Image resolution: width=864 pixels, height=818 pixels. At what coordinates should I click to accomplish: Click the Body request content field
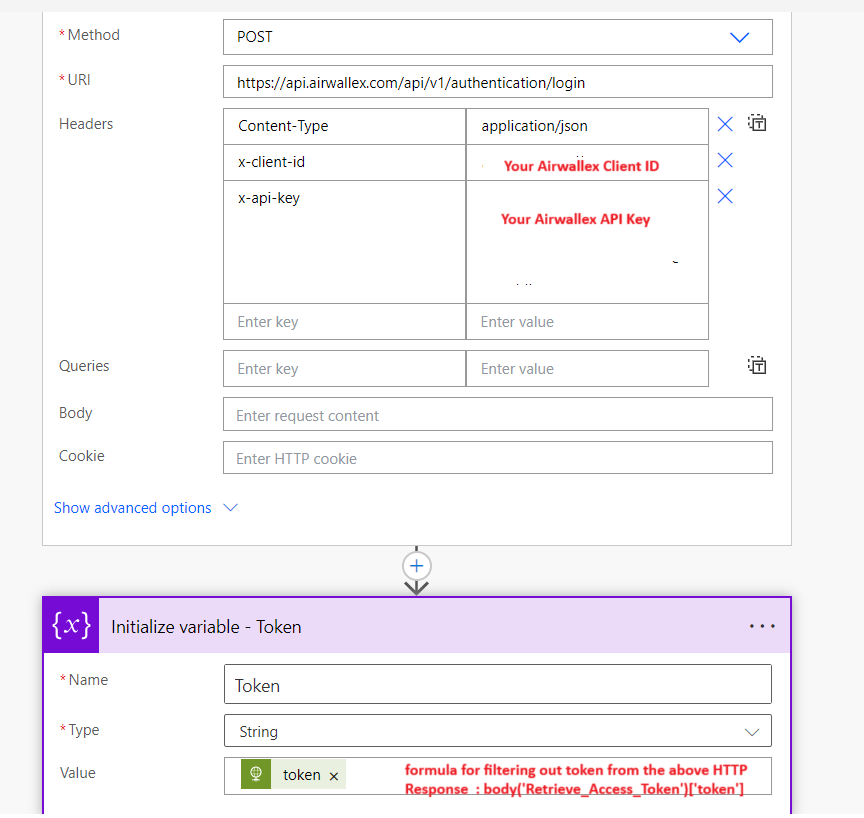coord(497,413)
